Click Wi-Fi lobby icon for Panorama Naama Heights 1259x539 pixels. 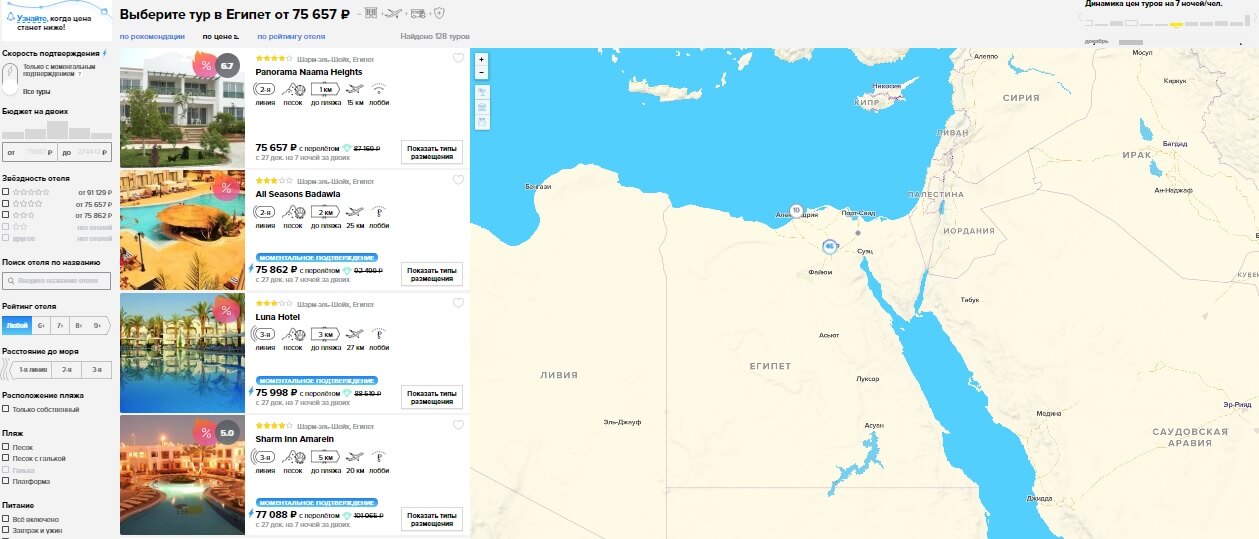point(380,90)
